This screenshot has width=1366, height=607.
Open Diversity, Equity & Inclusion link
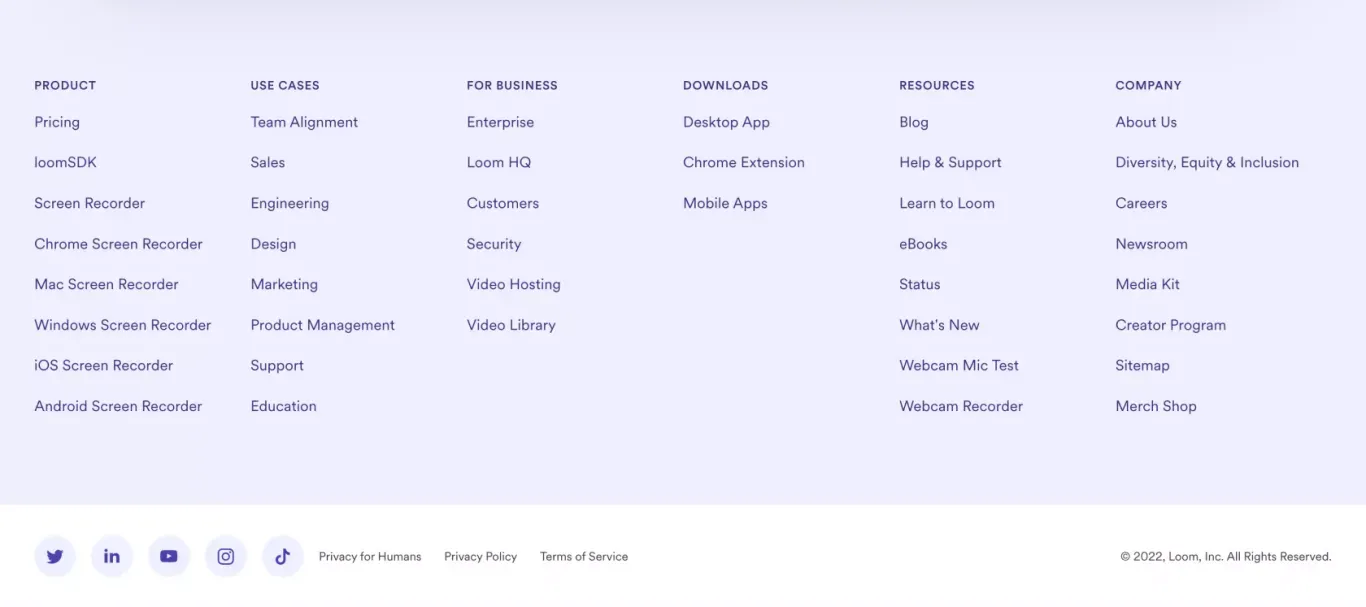1207,162
